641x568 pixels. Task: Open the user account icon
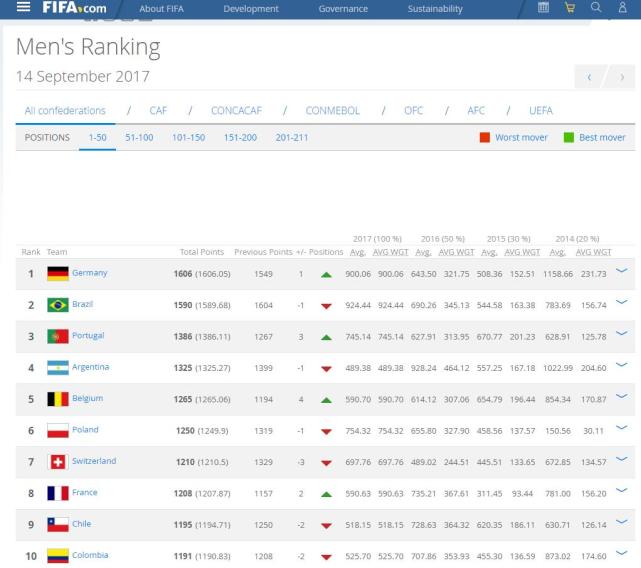622,7
